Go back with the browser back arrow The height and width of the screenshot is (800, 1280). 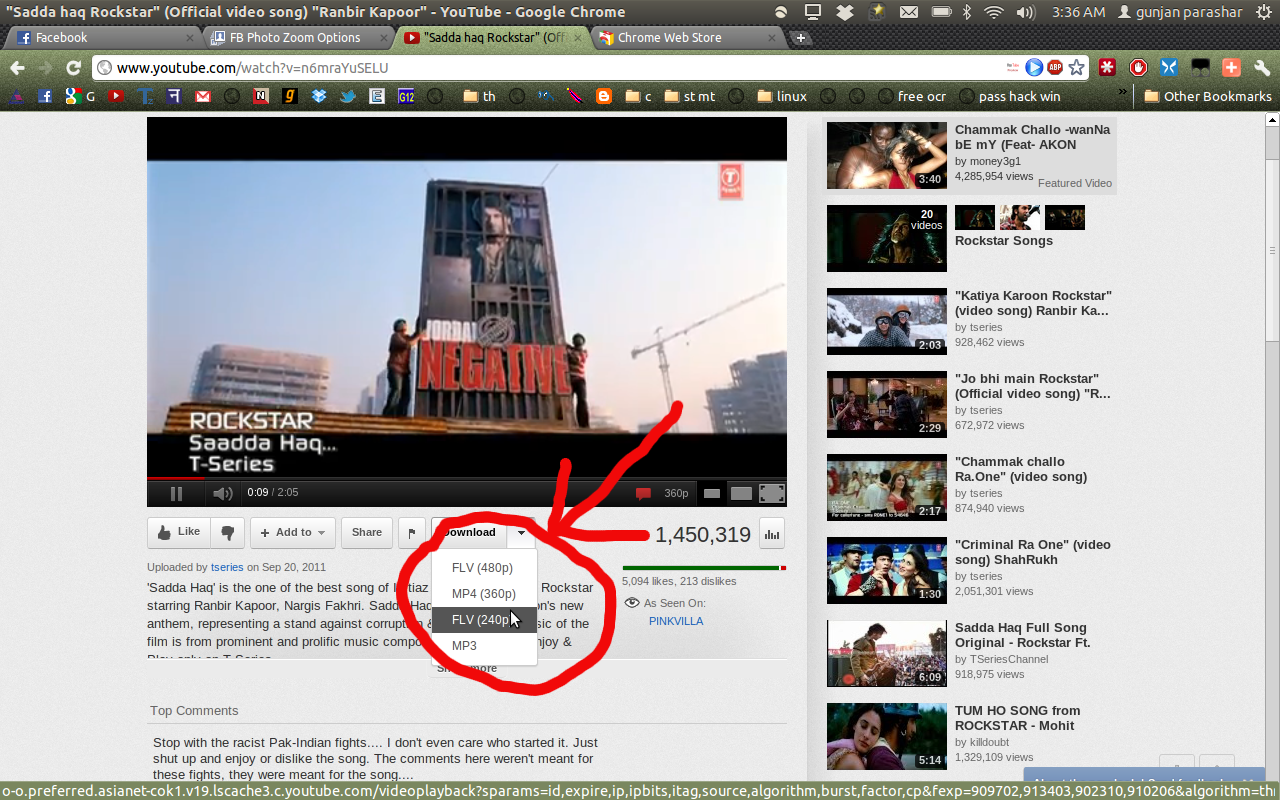pos(17,68)
